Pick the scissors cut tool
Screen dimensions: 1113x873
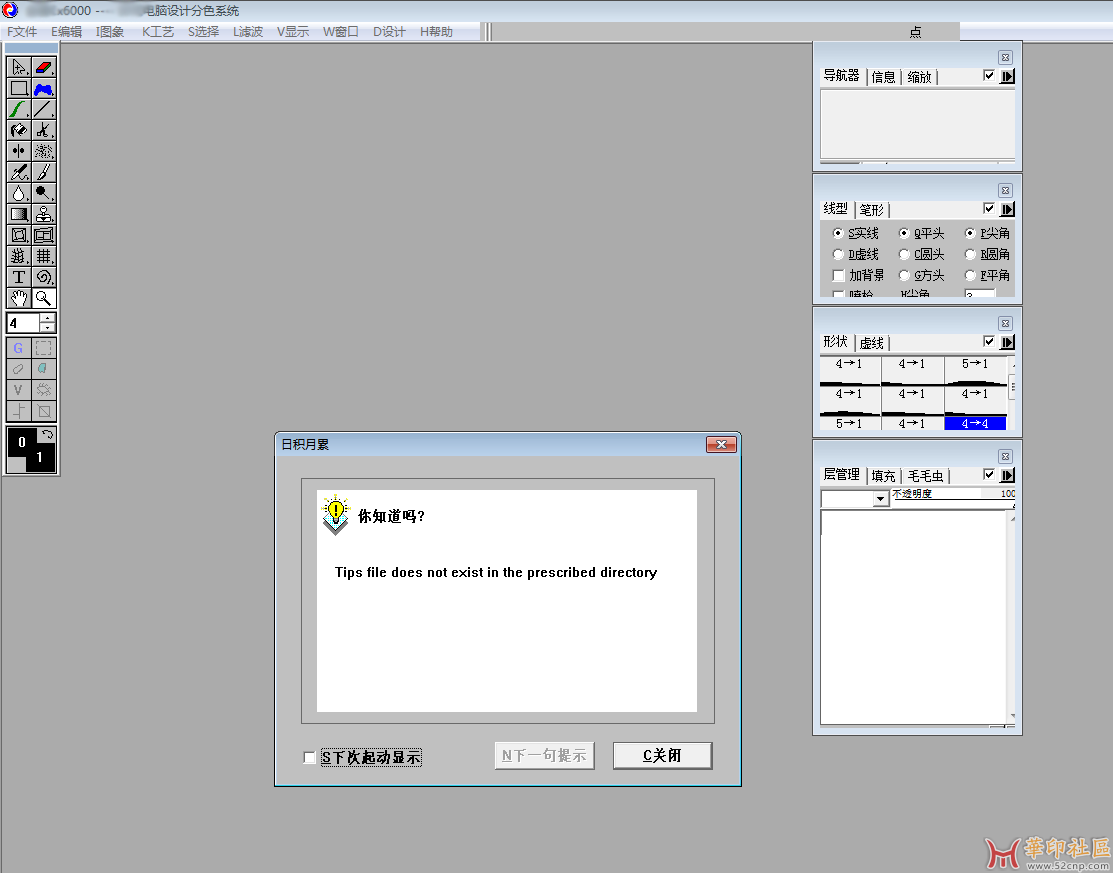pyautogui.click(x=44, y=130)
